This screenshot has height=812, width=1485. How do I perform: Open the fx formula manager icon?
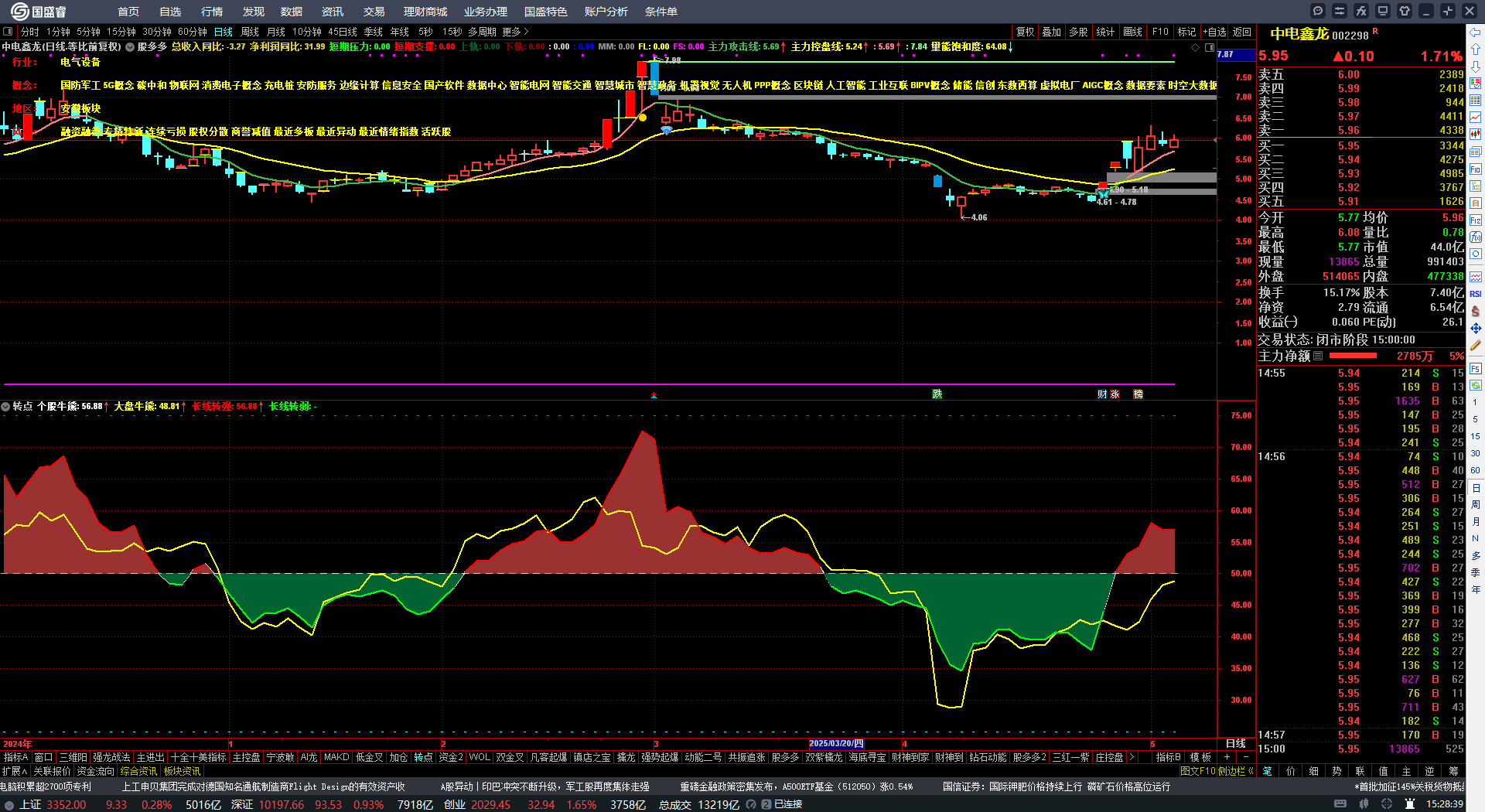1361,11
